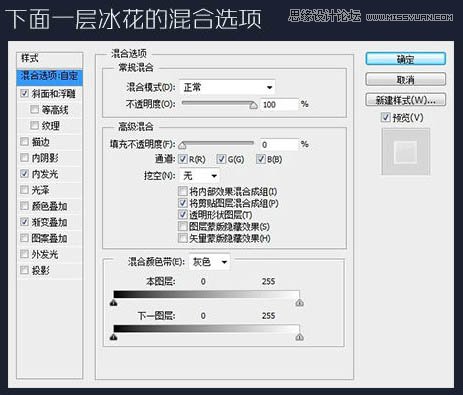Viewport: 463px width, 395px height.
Task: Enable 将内部效果混合成组(I) checkbox
Action: tap(183, 191)
